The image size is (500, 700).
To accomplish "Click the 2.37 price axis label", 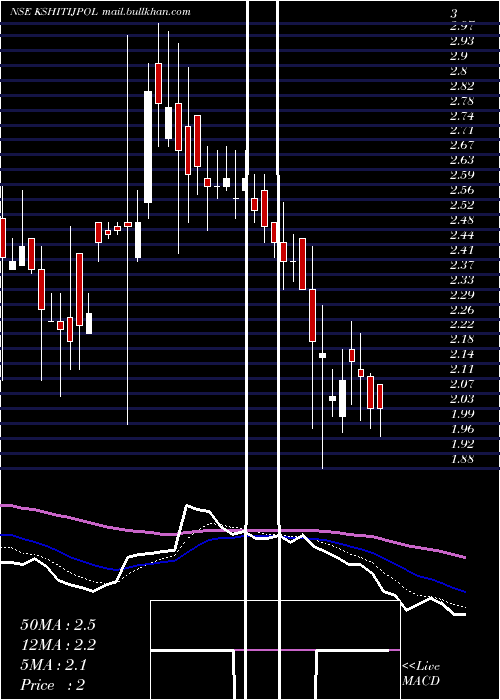I will coord(462,265).
